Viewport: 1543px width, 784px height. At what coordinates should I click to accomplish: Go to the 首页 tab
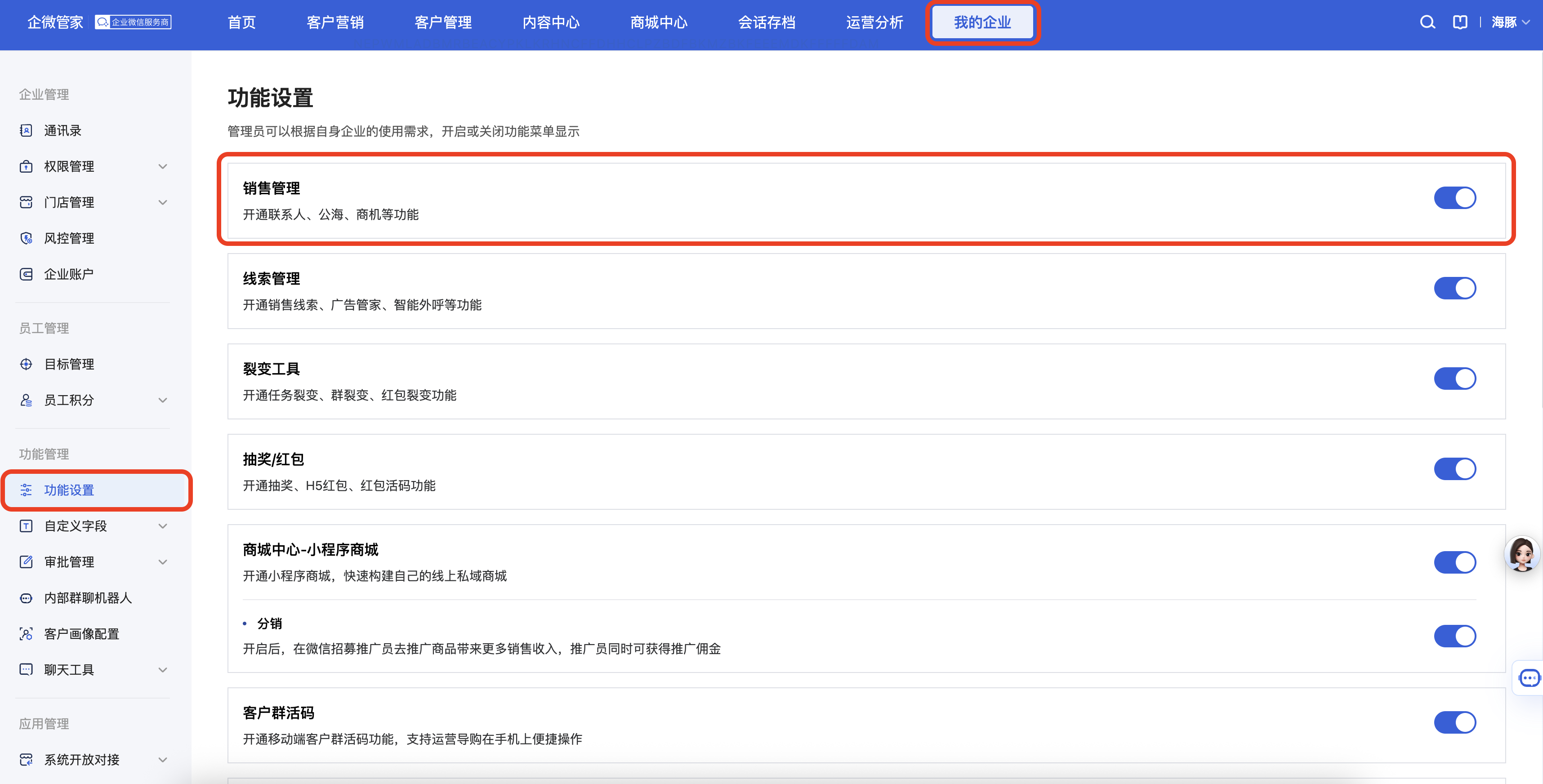click(242, 22)
